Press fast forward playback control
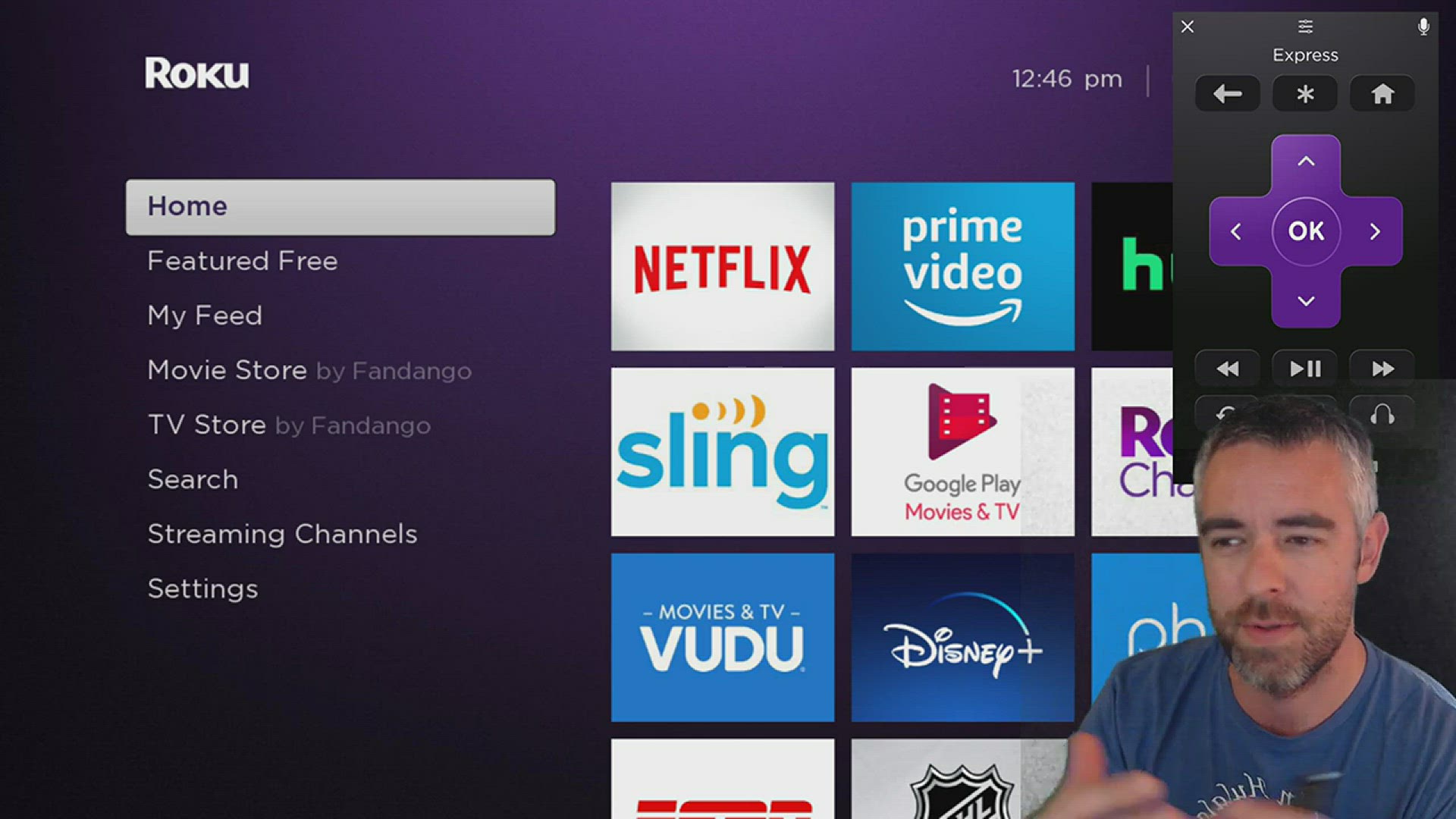This screenshot has width=1456, height=819. tap(1383, 369)
